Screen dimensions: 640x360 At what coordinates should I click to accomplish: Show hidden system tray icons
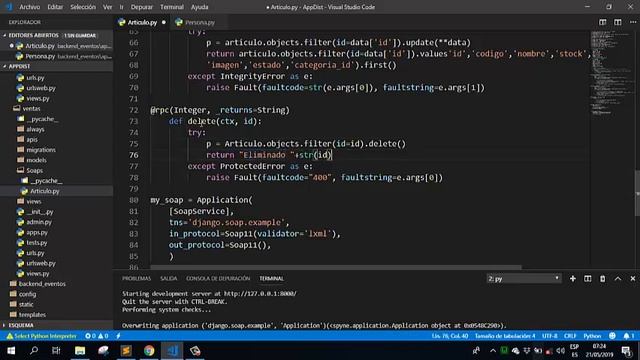click(x=493, y=351)
